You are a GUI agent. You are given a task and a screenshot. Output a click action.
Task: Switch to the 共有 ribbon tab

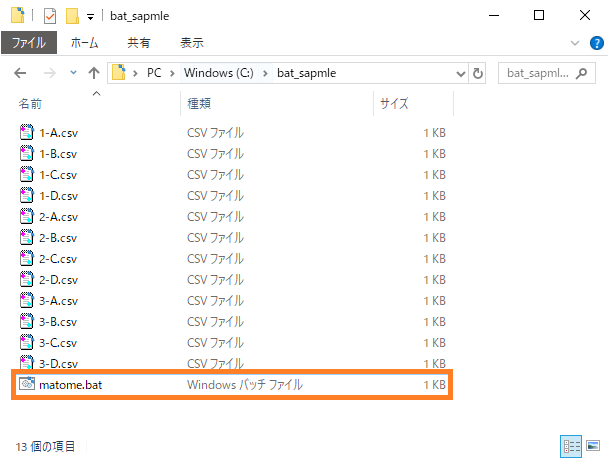click(x=139, y=43)
